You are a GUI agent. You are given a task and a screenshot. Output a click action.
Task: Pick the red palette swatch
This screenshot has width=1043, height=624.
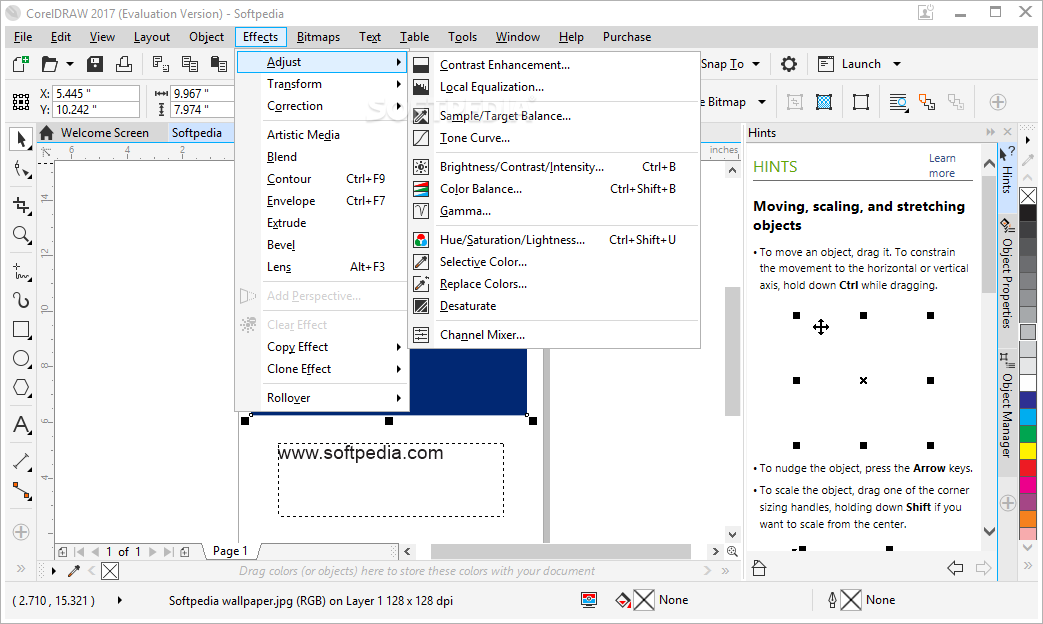coord(1028,468)
